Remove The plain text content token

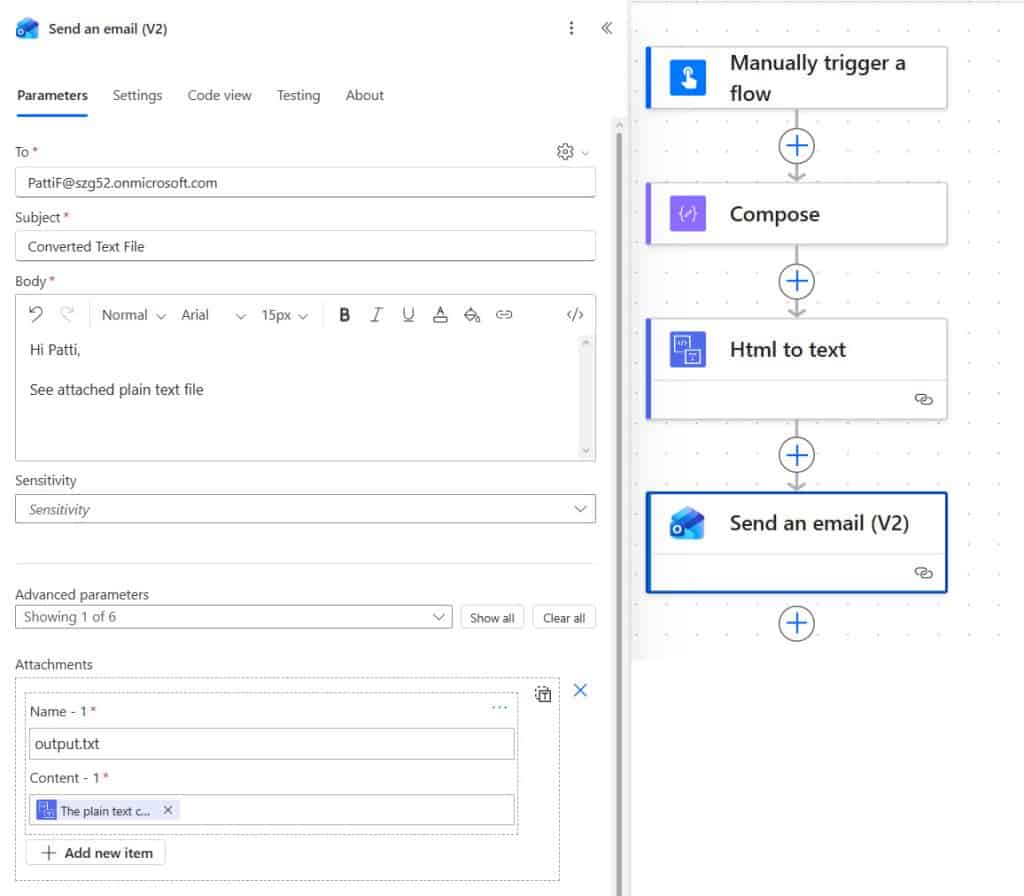168,810
